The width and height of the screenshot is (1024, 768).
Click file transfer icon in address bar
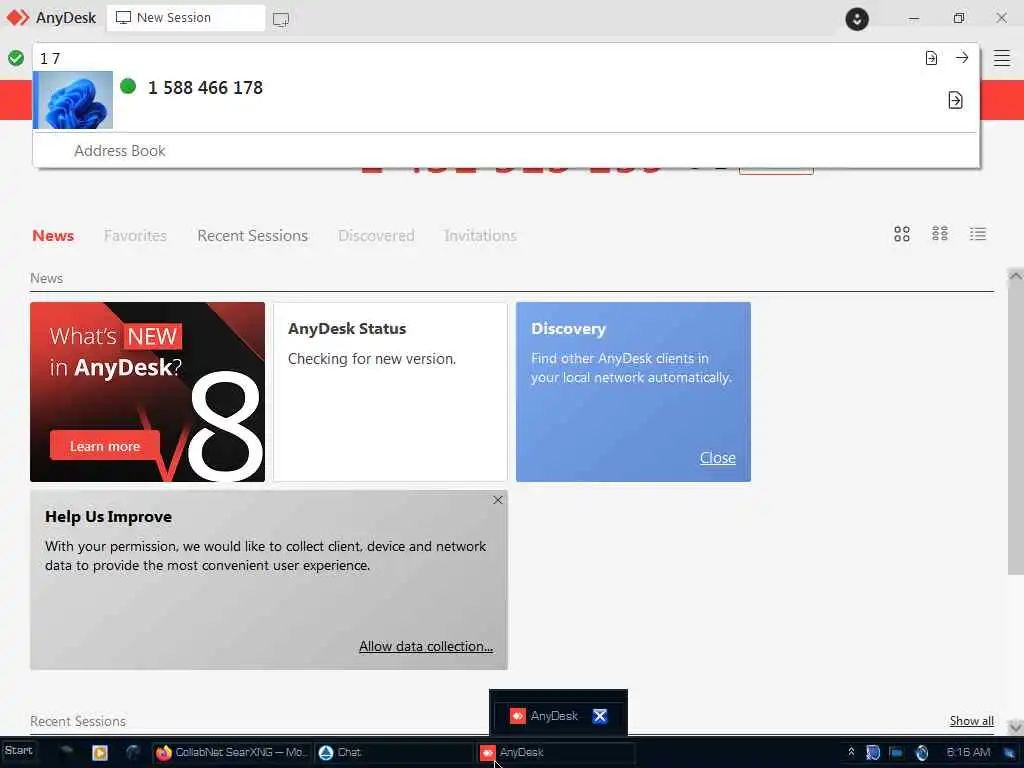point(931,58)
